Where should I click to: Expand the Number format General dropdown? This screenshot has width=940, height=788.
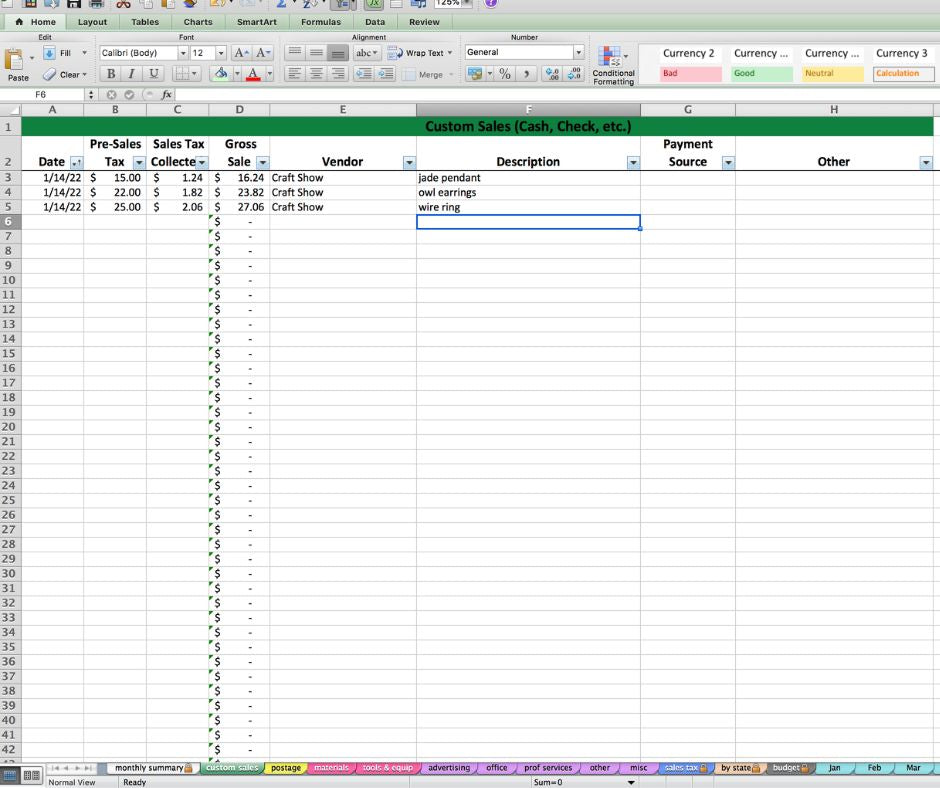coord(578,53)
